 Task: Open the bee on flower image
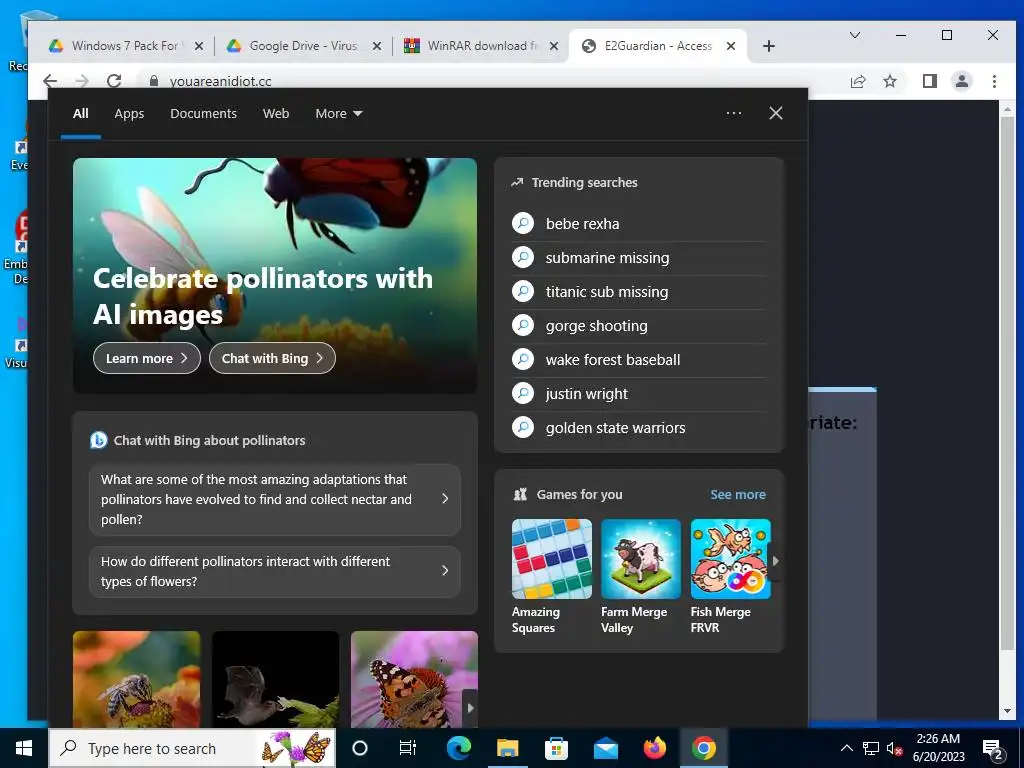(x=136, y=679)
